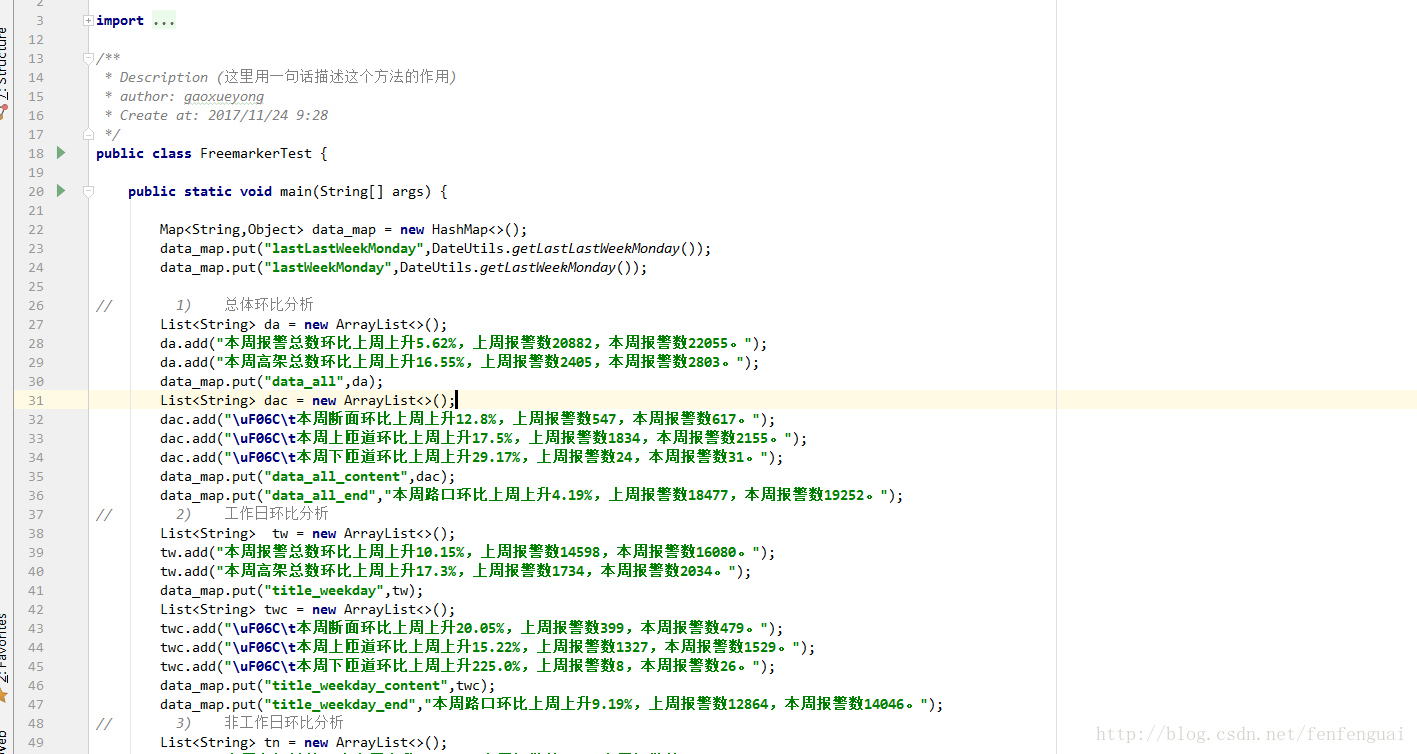Click the "lastWeekMonday" string key on line 24

tap(328, 267)
